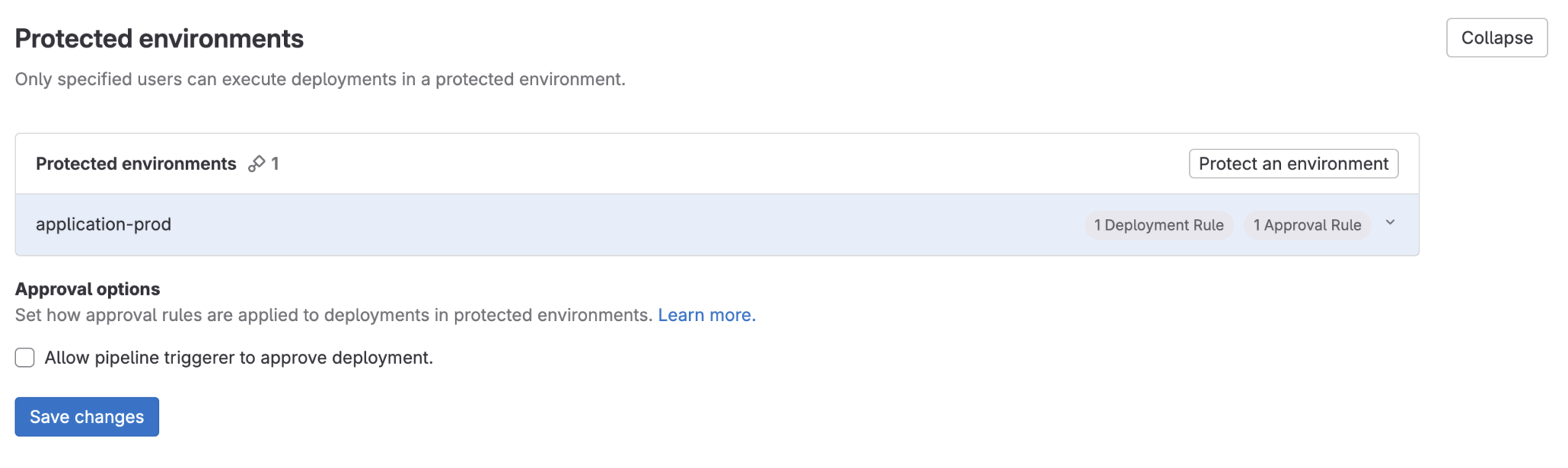Select the application-prod environment name

tap(103, 224)
